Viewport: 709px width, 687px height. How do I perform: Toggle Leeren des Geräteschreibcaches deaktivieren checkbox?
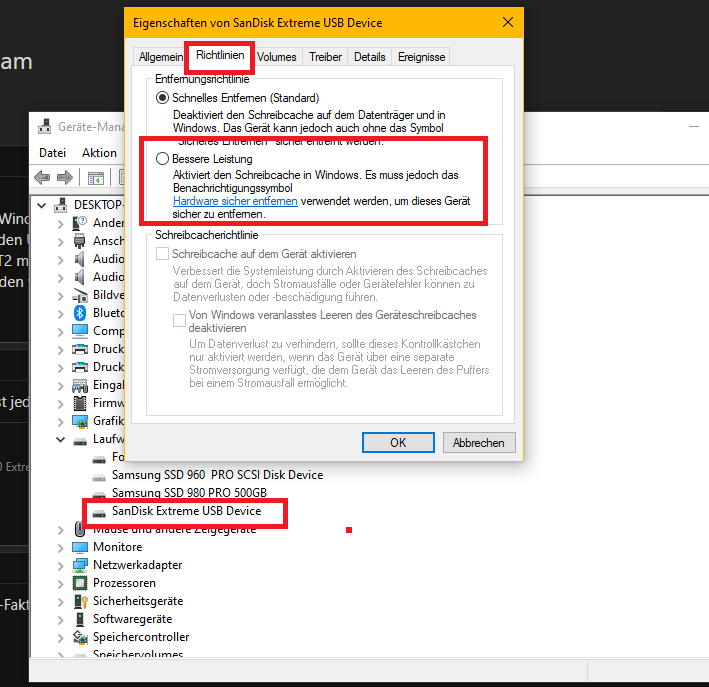pyautogui.click(x=179, y=320)
